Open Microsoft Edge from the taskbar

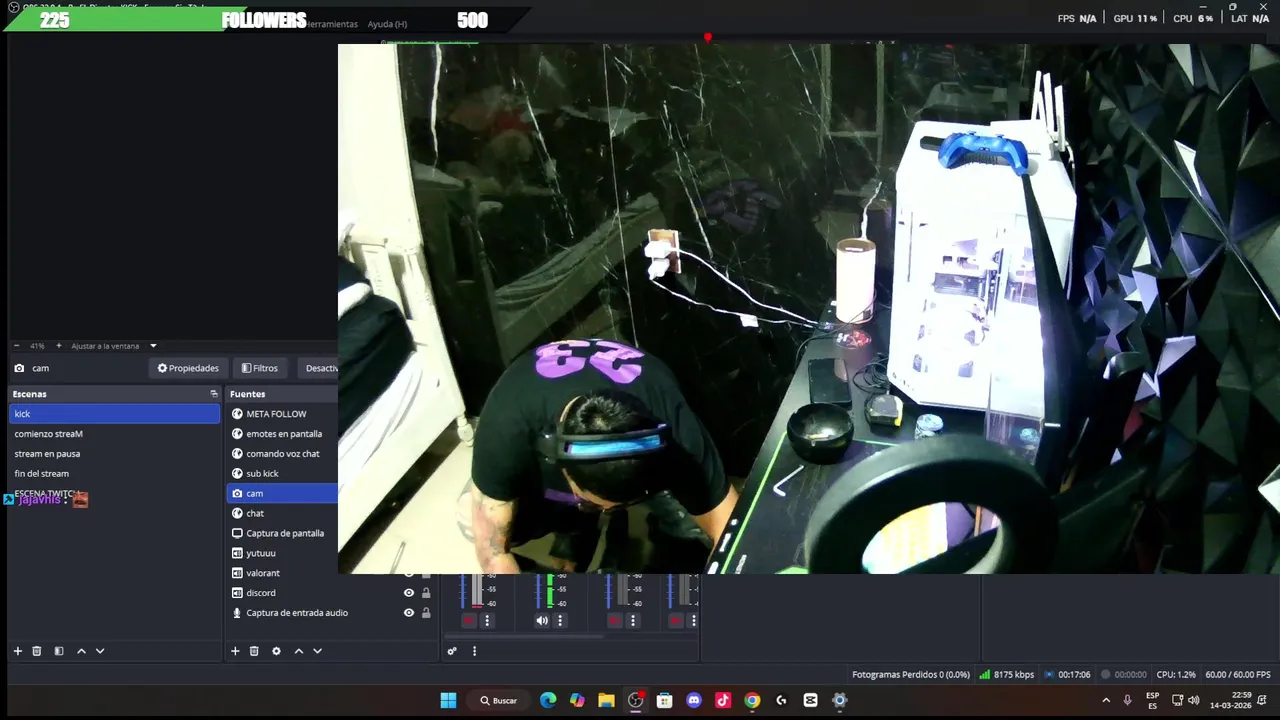(x=548, y=700)
